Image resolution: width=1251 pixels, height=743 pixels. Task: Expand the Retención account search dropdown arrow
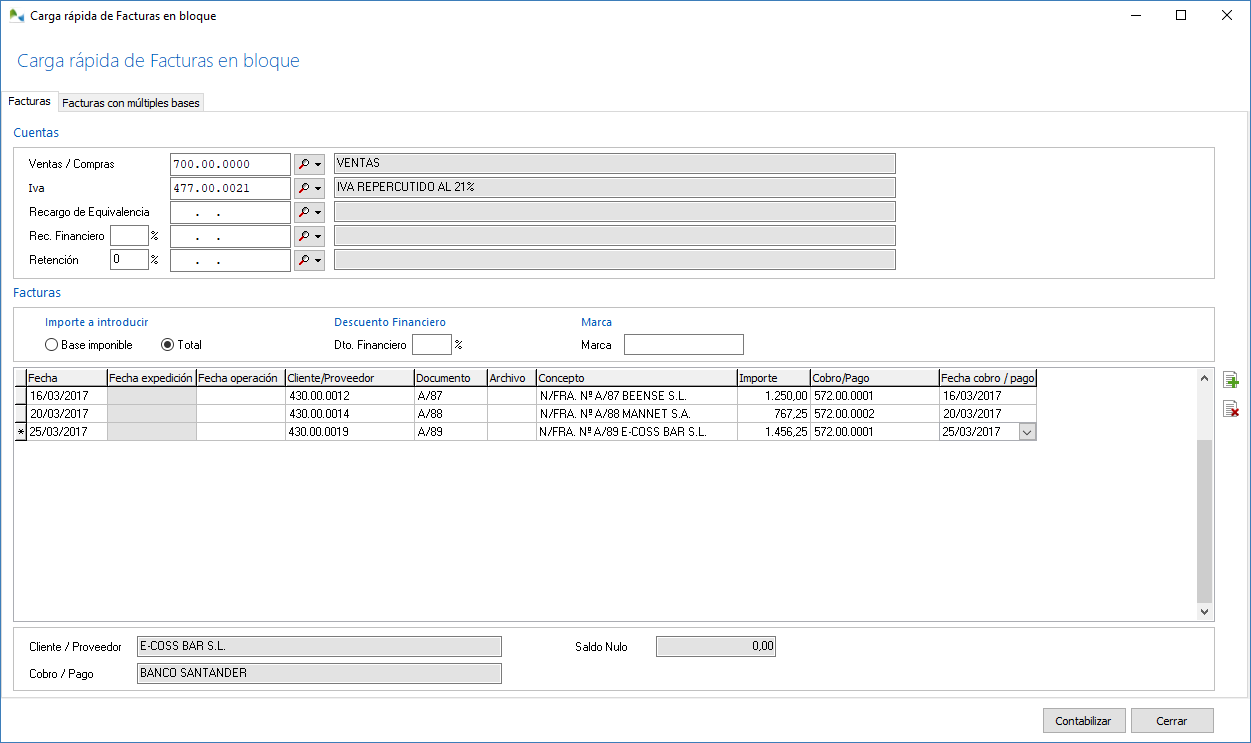click(319, 260)
